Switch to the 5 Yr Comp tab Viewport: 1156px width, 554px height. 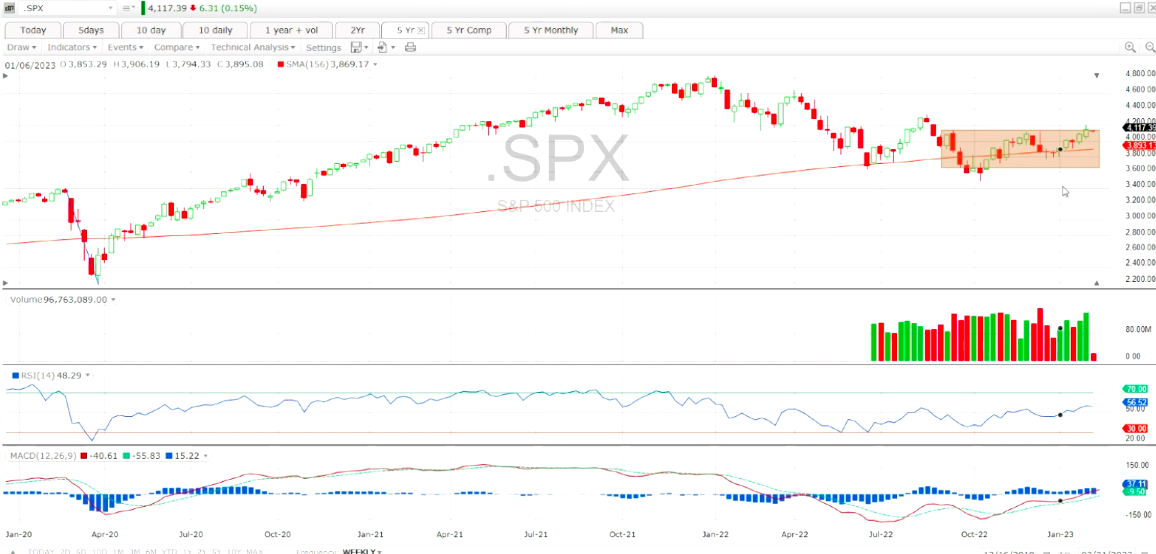469,30
